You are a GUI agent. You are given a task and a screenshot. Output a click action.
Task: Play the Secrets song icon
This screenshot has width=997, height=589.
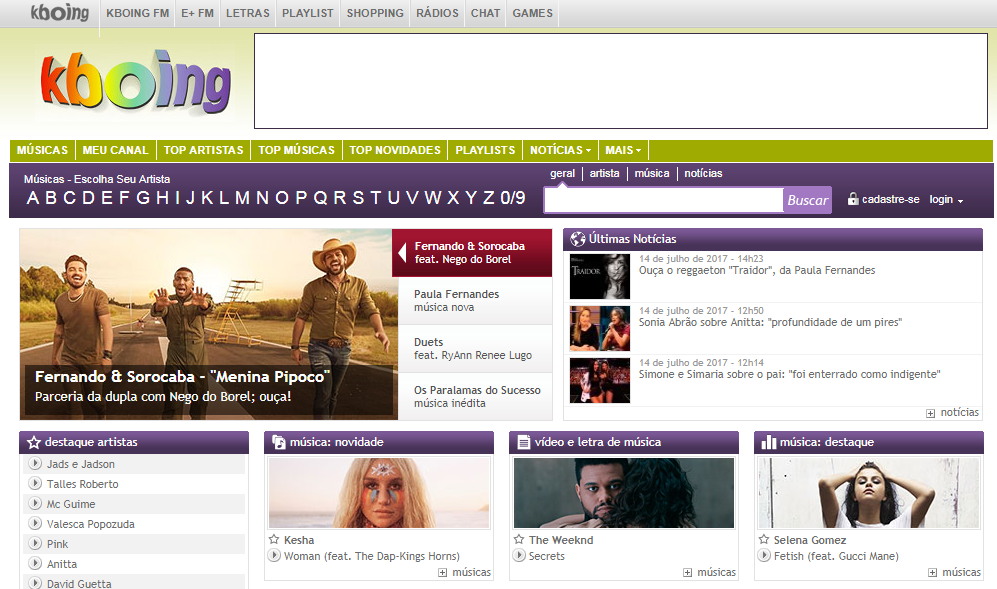point(519,555)
